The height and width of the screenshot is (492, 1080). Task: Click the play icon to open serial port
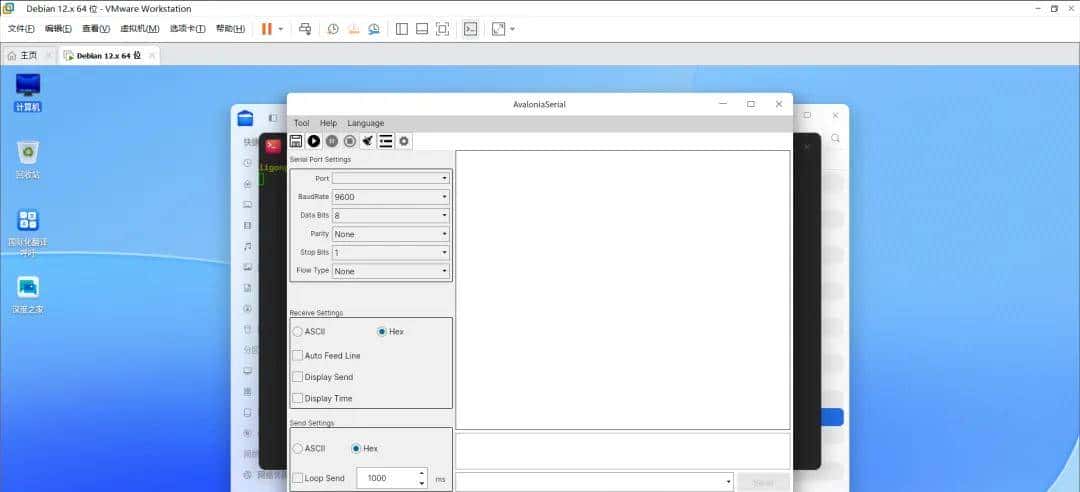pyautogui.click(x=314, y=141)
